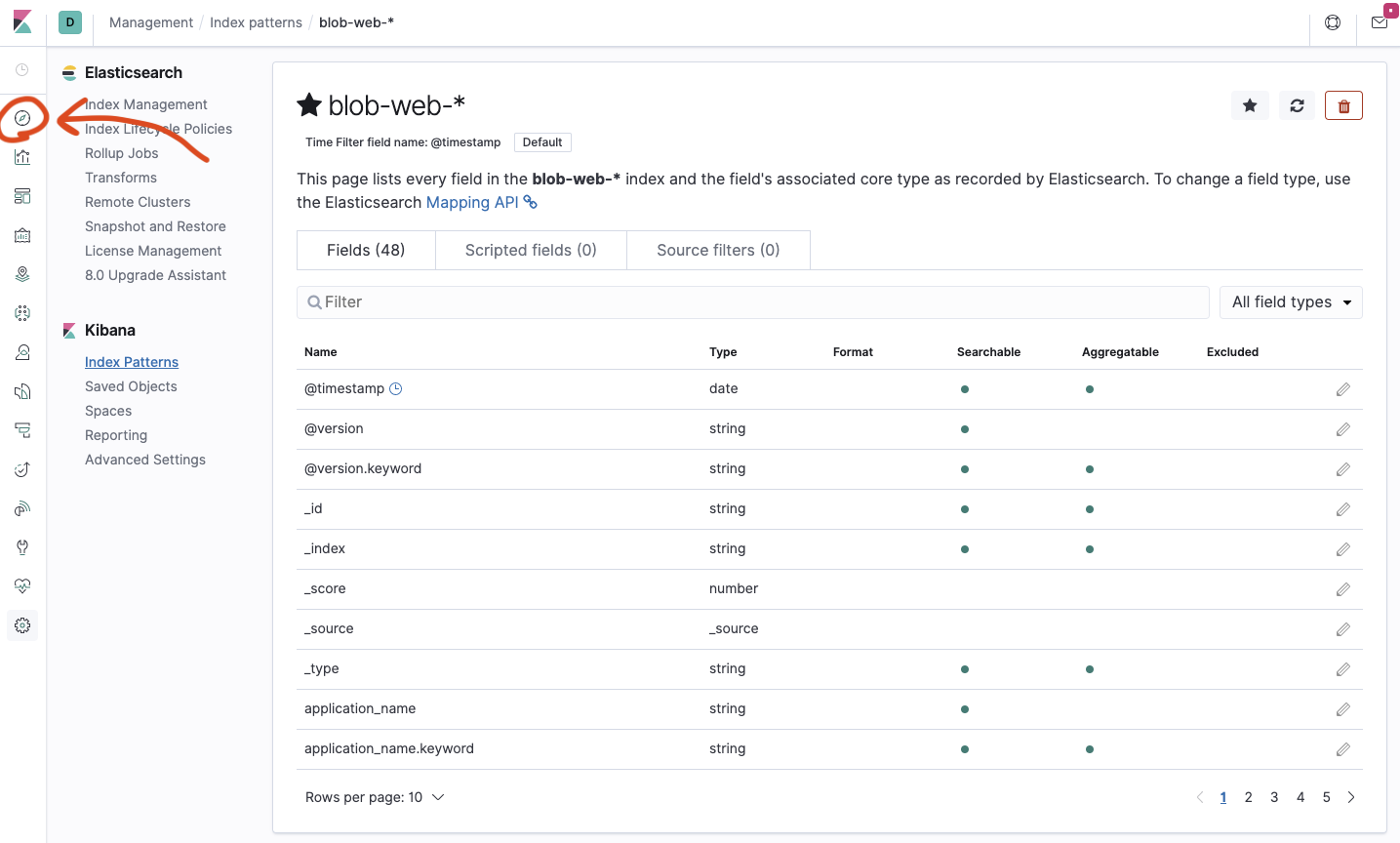The image size is (1400, 843).
Task: Switch to the Scripted fields tab
Action: pyautogui.click(x=531, y=250)
